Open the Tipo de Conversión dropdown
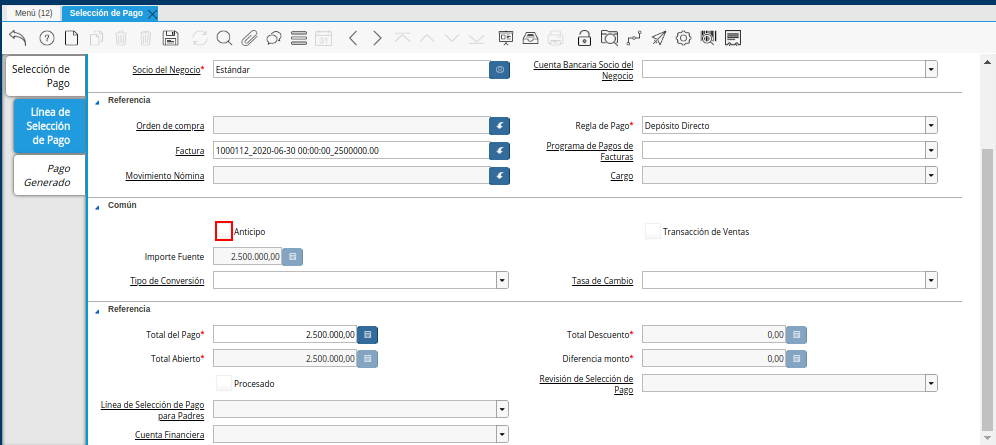Screen dimensions: 996x445 502,279
